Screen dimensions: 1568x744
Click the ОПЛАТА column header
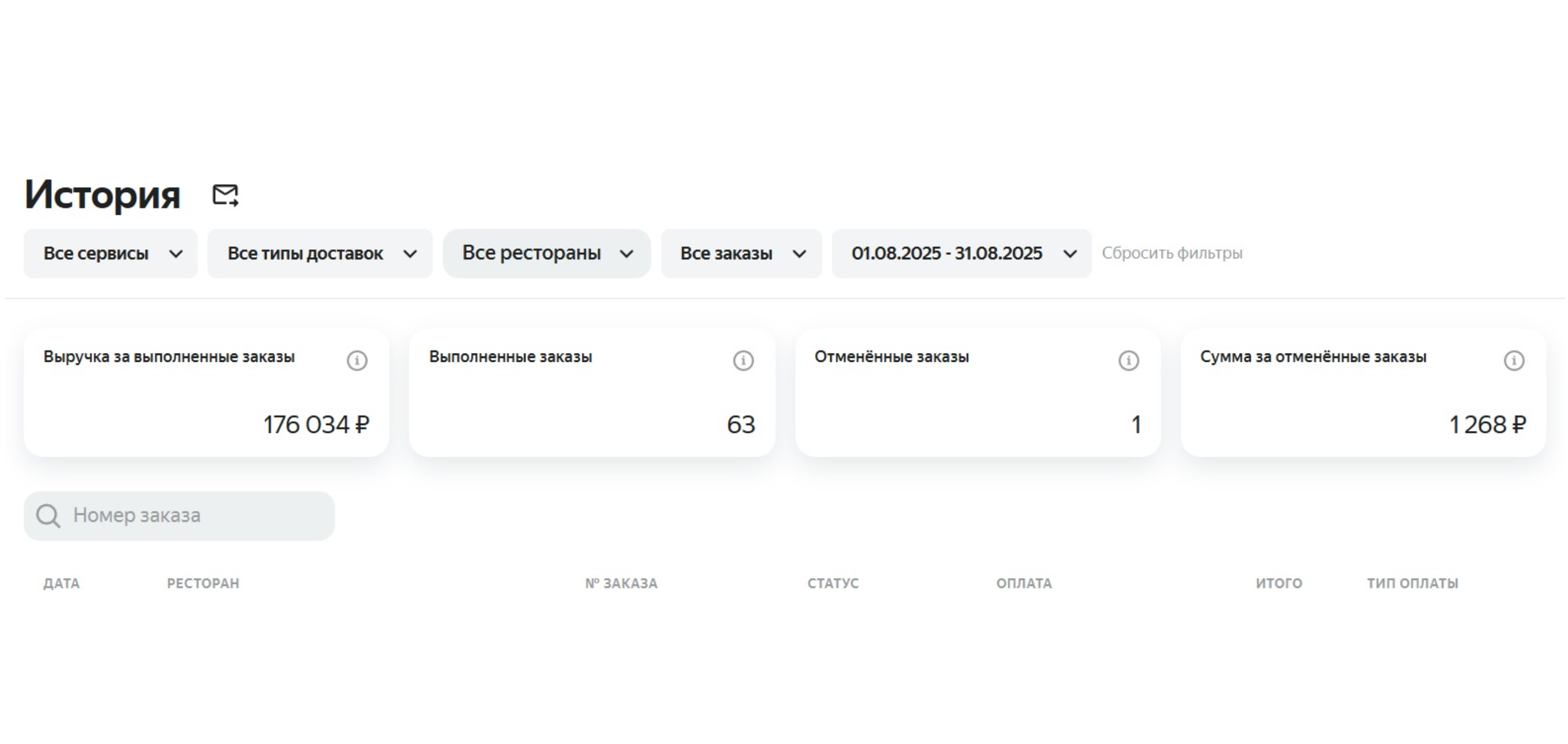[x=1024, y=583]
